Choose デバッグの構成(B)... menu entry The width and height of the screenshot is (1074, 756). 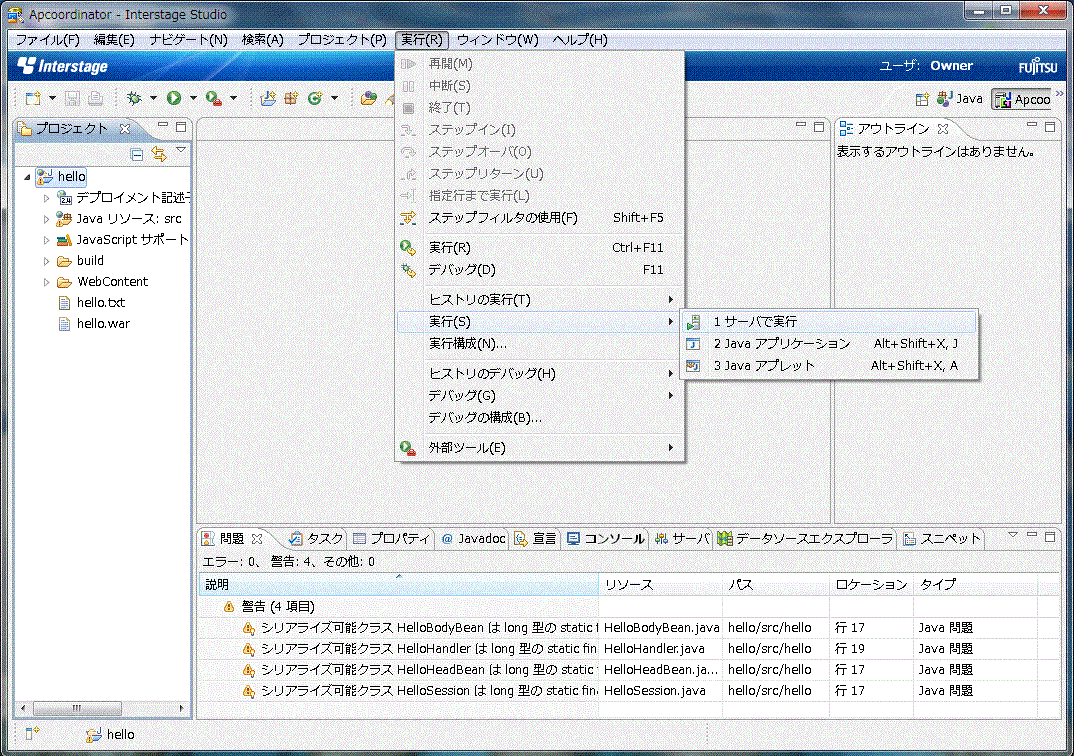[x=540, y=418]
